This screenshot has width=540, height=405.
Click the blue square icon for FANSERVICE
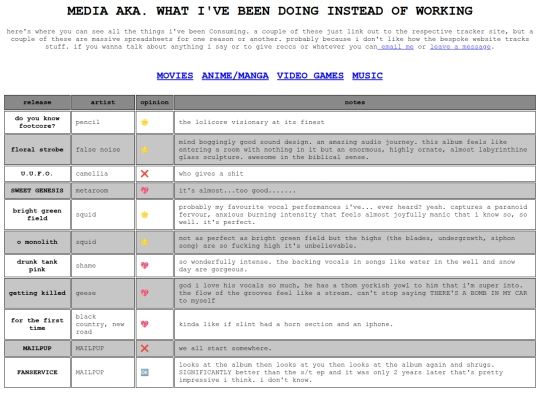[145, 372]
